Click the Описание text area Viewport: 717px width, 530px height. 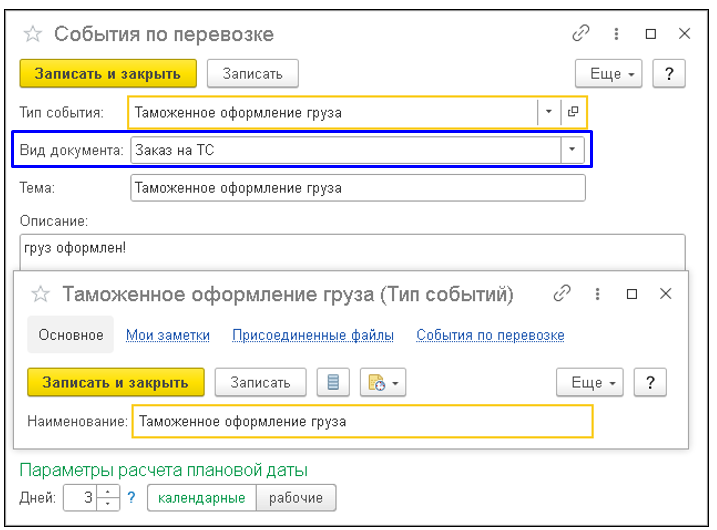(x=352, y=252)
